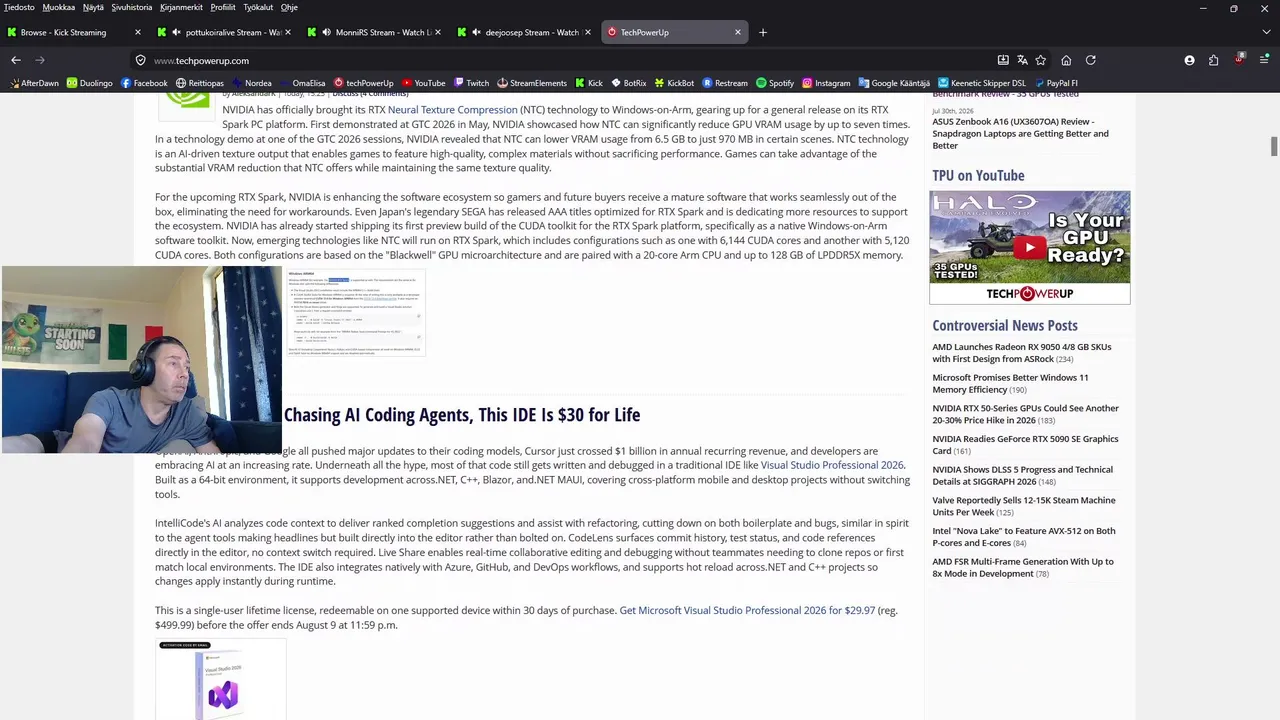The width and height of the screenshot is (1280, 720).
Task: List all tabs dropdown arrow
Action: pos(1264,32)
